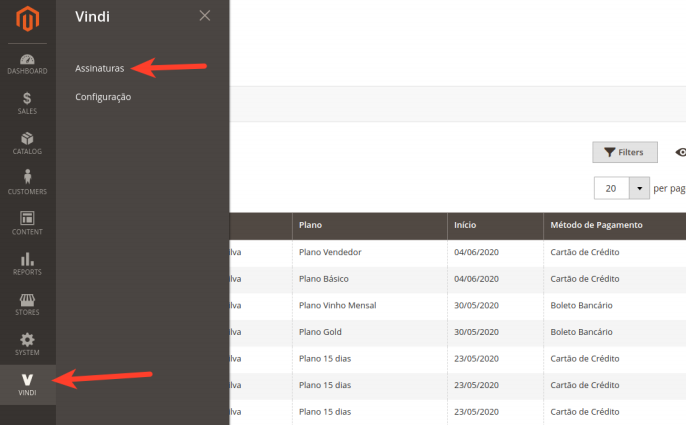Image resolution: width=690 pixels, height=425 pixels.
Task: Open the System gear icon
Action: pyautogui.click(x=27, y=344)
